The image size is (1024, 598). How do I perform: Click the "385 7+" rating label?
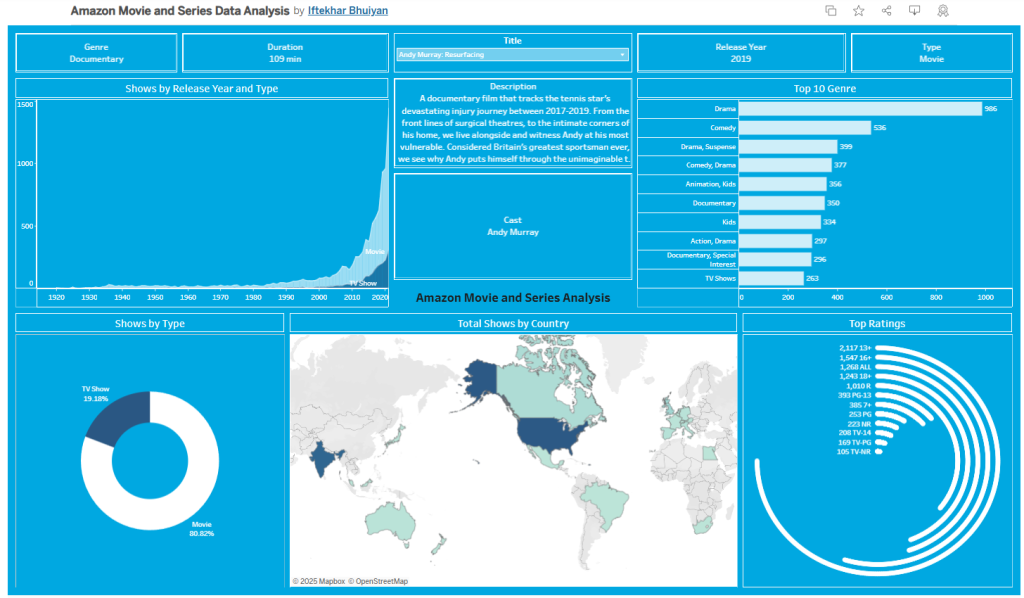tap(860, 405)
